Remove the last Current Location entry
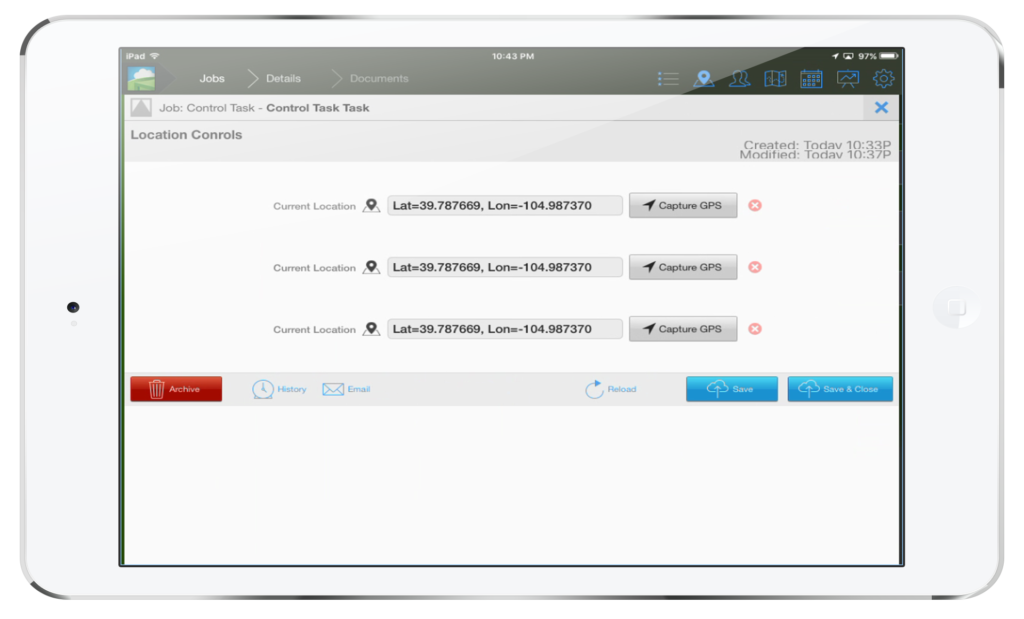 755,328
